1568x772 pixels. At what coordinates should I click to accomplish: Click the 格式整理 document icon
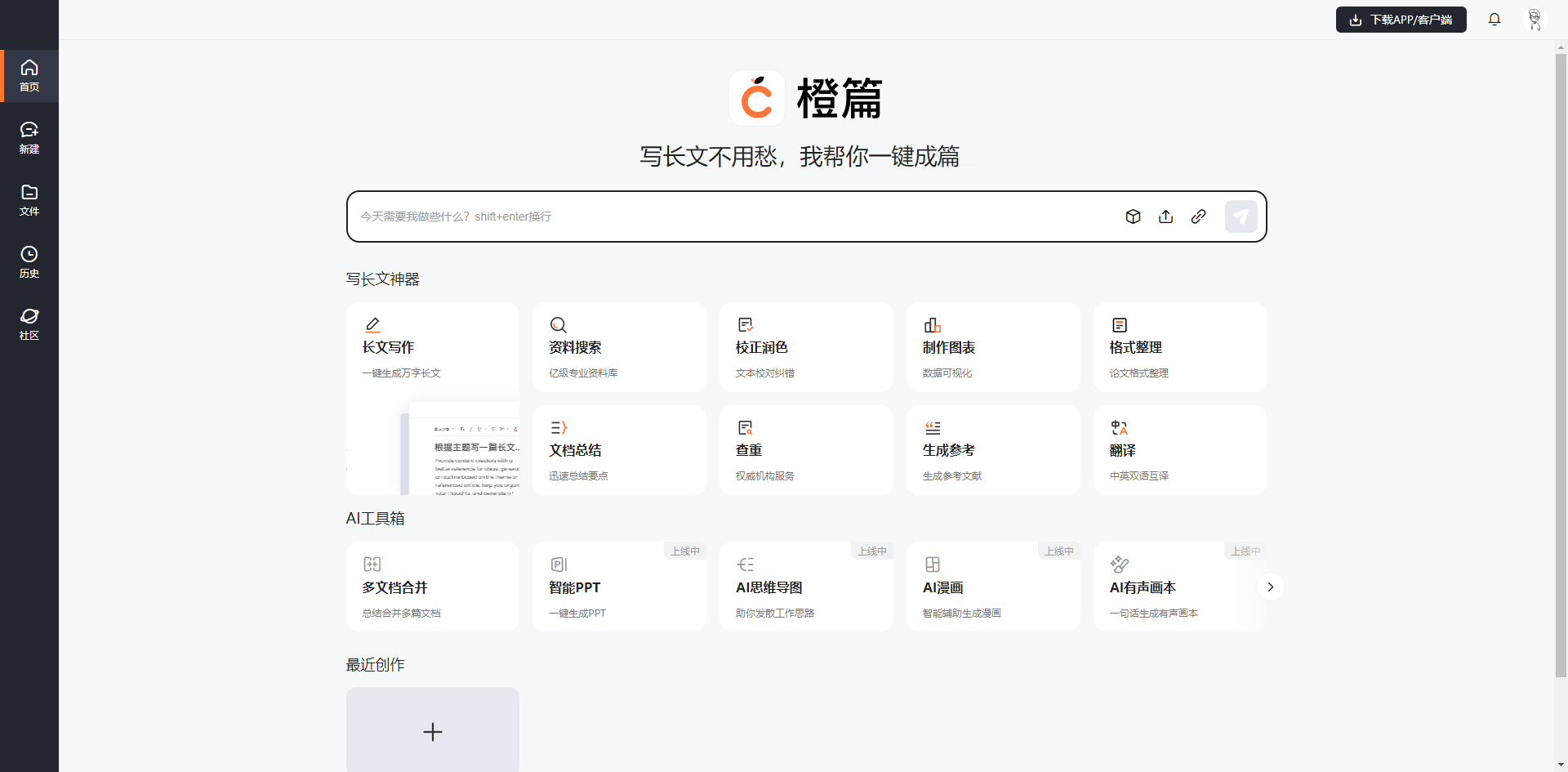click(x=1119, y=324)
